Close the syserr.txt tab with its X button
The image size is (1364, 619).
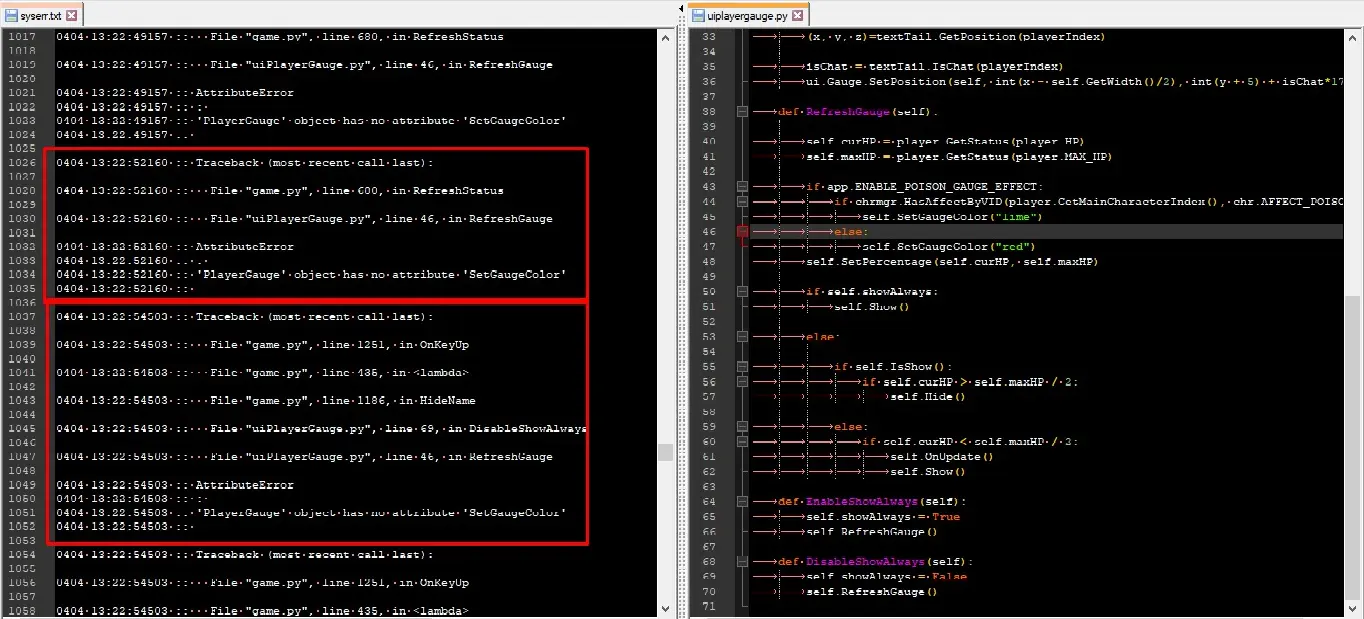[x=72, y=15]
